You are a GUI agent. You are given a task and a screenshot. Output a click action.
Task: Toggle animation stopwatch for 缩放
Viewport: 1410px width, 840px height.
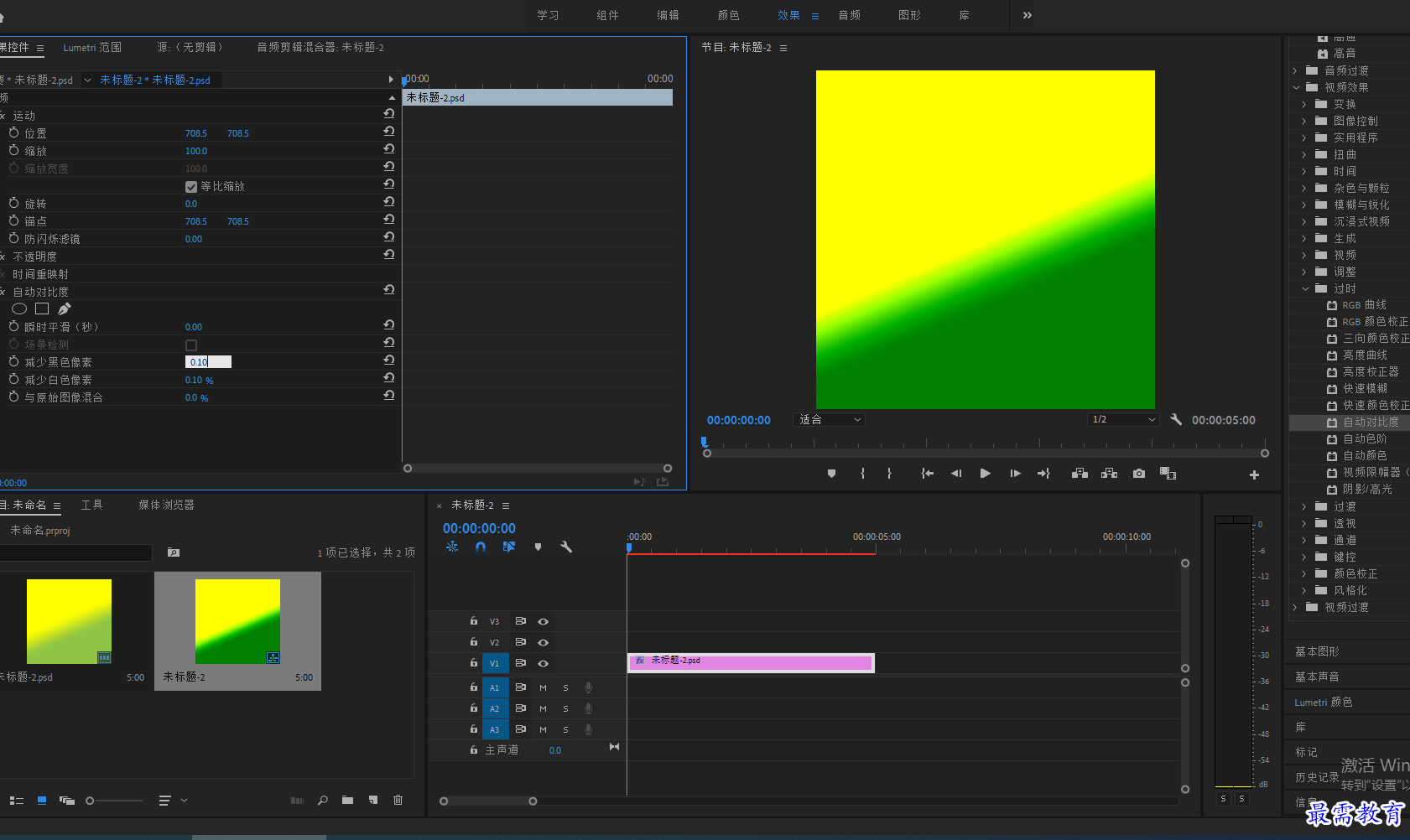(x=13, y=150)
